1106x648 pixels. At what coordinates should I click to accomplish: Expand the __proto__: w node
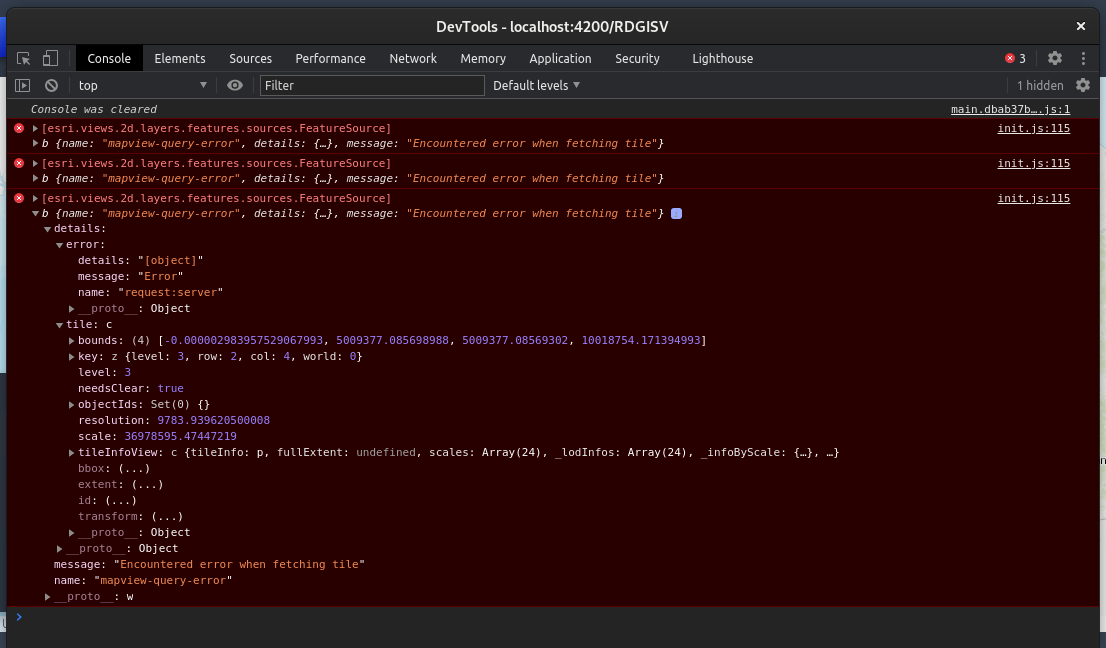pos(47,597)
